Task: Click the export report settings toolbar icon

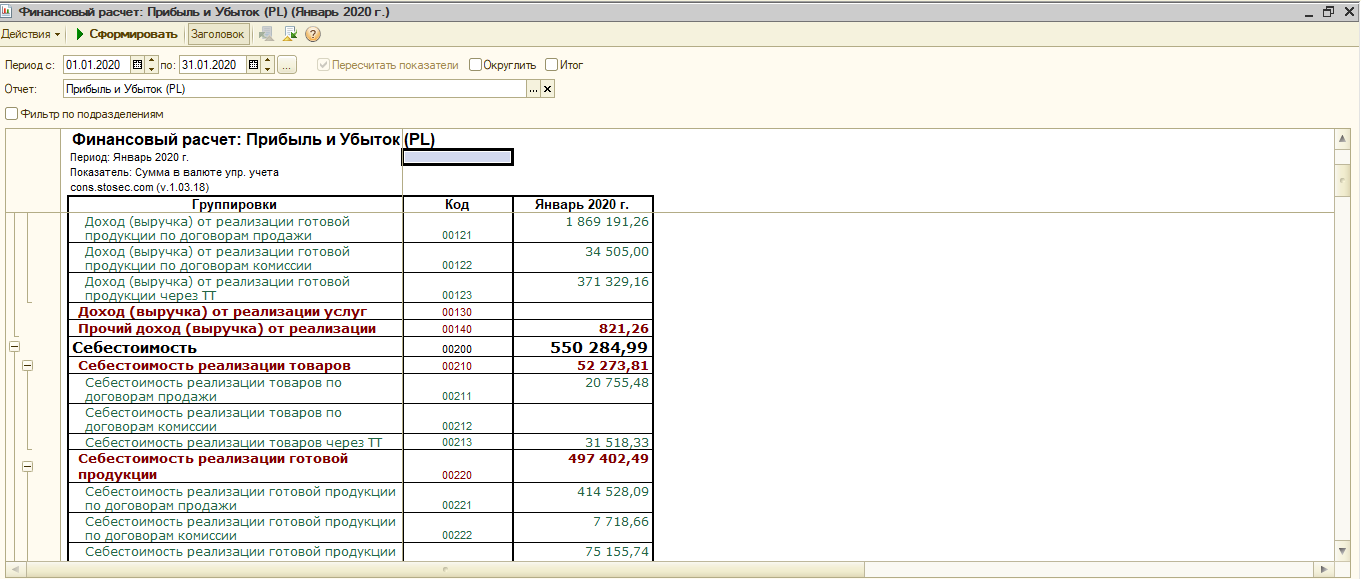Action: (x=290, y=34)
